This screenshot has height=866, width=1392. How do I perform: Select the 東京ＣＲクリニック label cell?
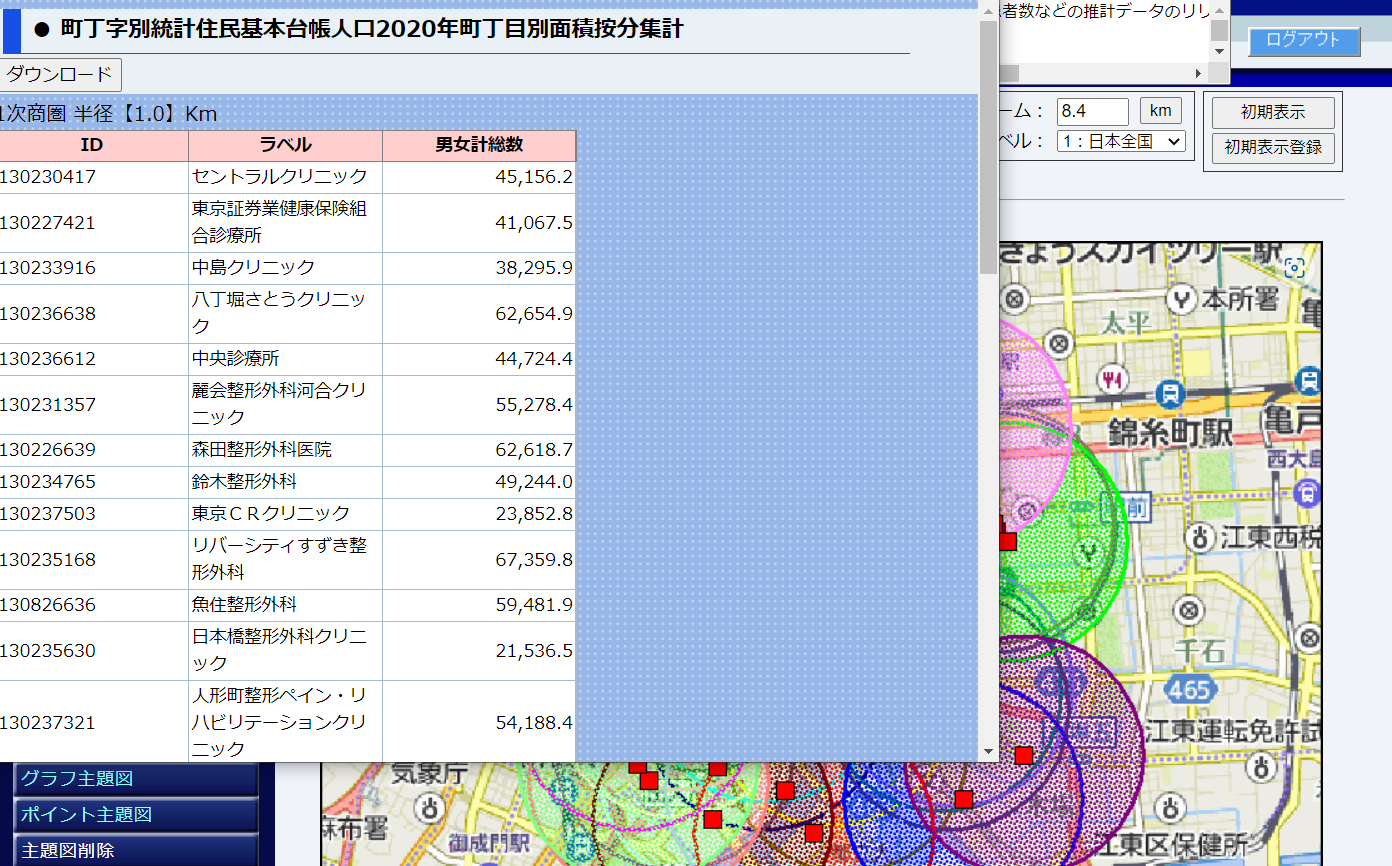click(x=285, y=514)
